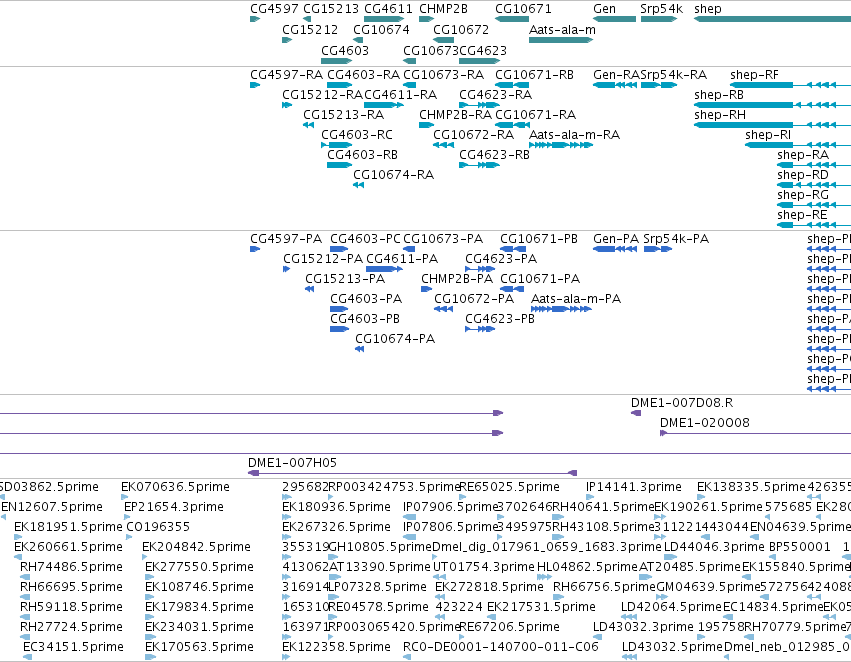Click transcript CHMP2B-RA
Viewport: 851px width, 662px height.
point(427,125)
